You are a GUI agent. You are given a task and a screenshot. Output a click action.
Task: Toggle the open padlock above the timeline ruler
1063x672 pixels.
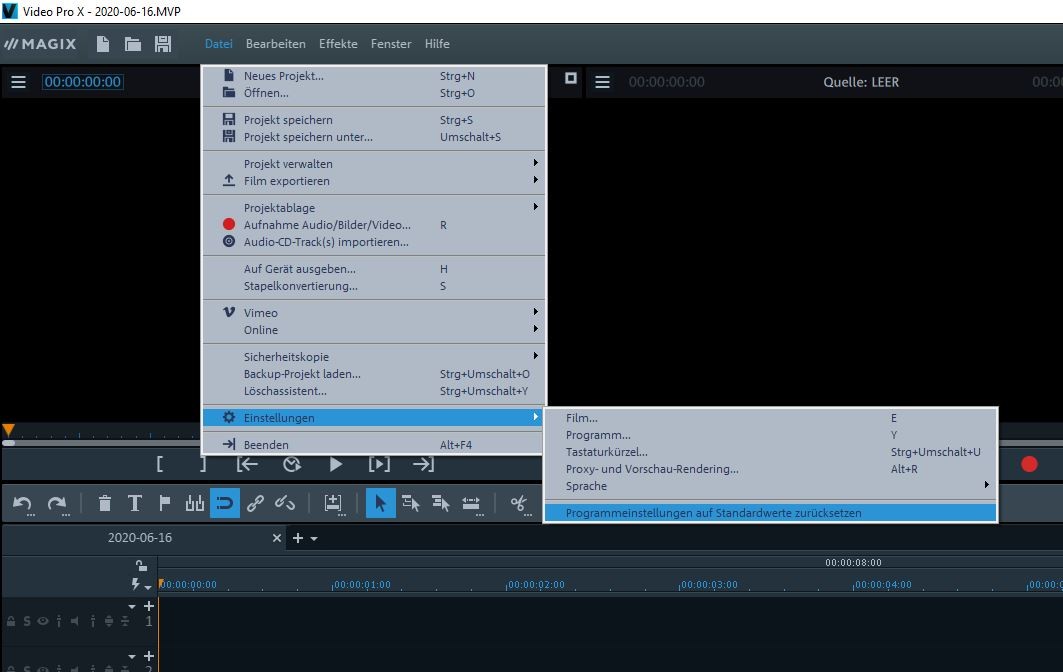[141, 566]
